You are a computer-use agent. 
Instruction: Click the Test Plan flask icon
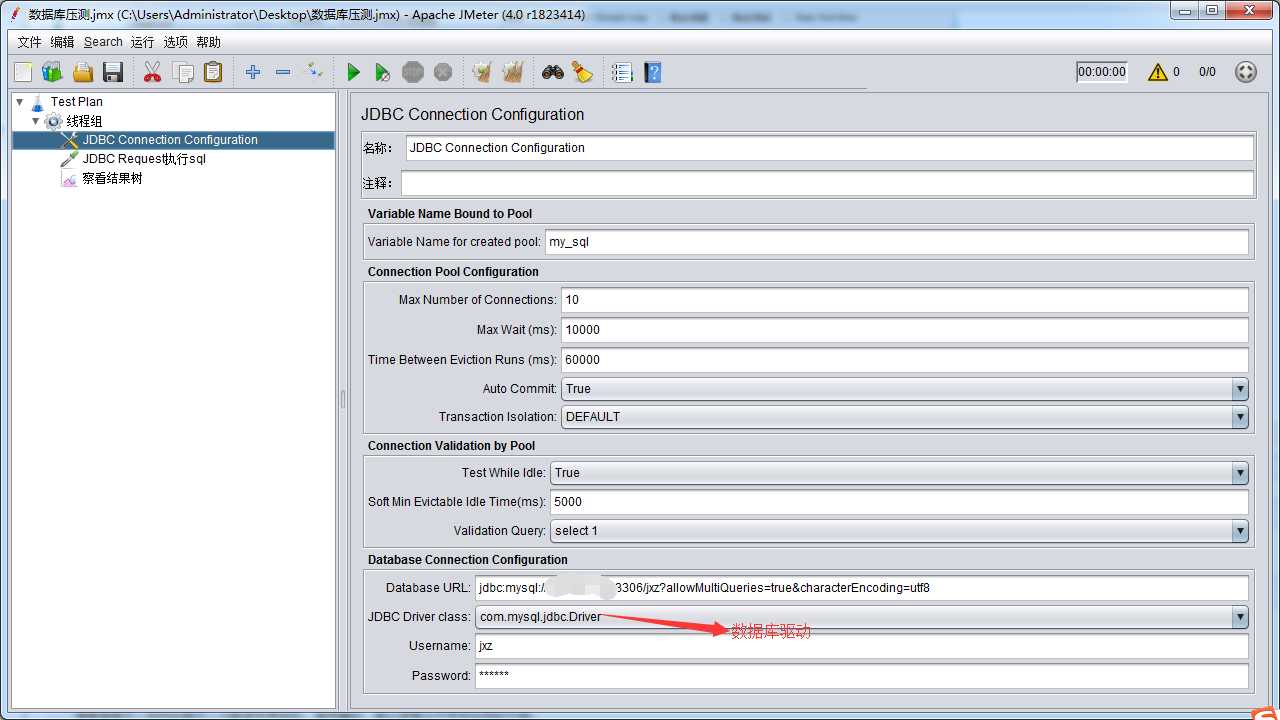pyautogui.click(x=38, y=102)
